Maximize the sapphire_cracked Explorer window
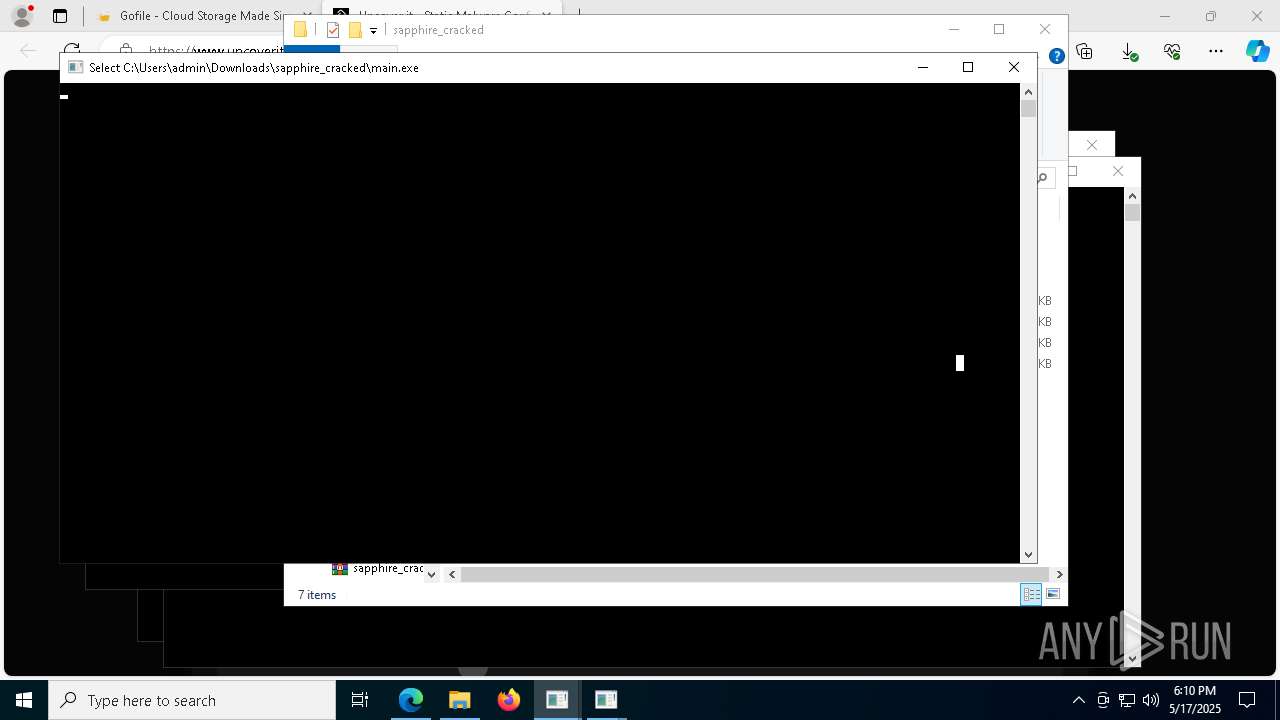This screenshot has width=1280, height=720. click(x=998, y=29)
